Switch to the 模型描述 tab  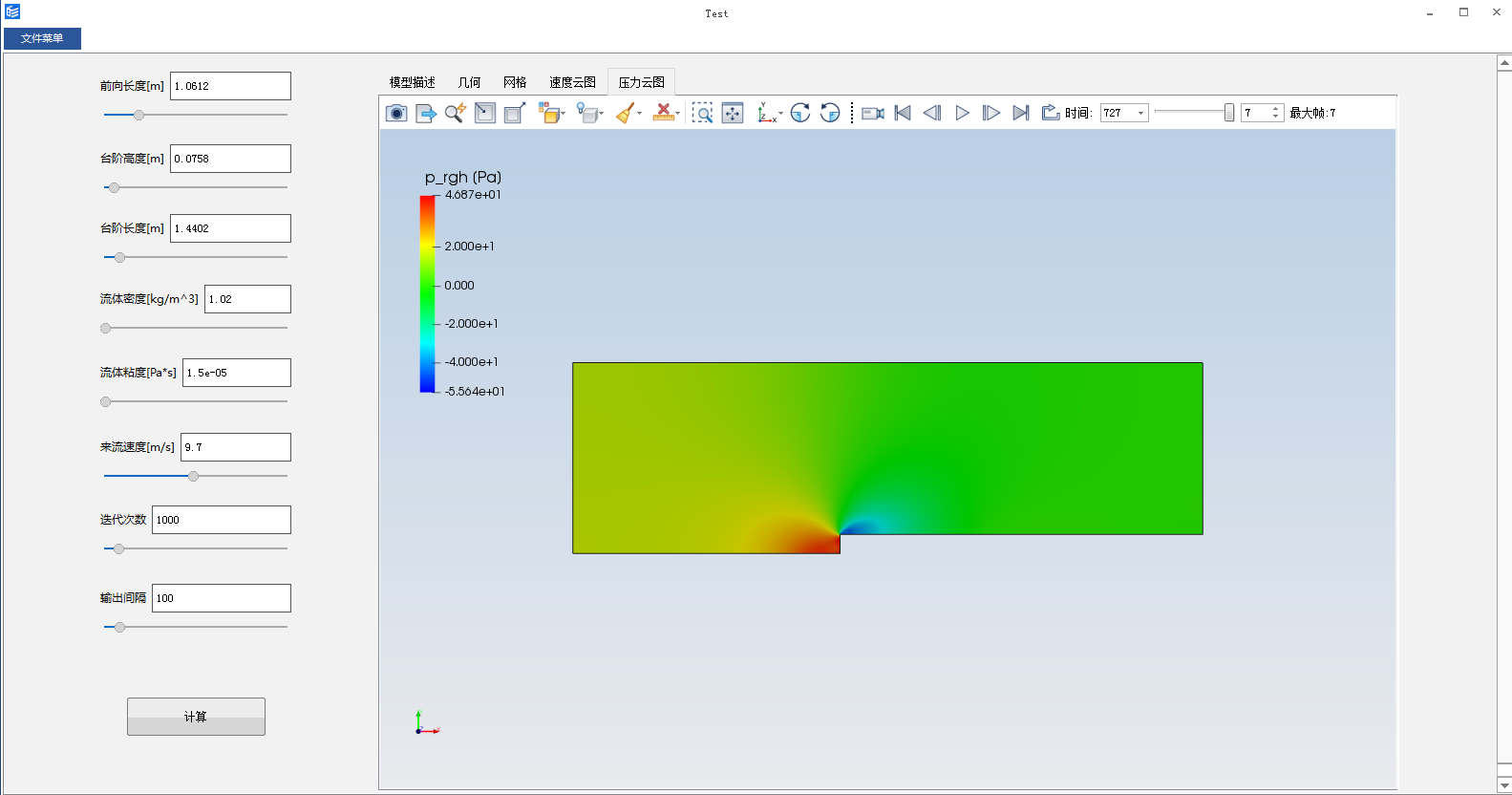coord(413,82)
